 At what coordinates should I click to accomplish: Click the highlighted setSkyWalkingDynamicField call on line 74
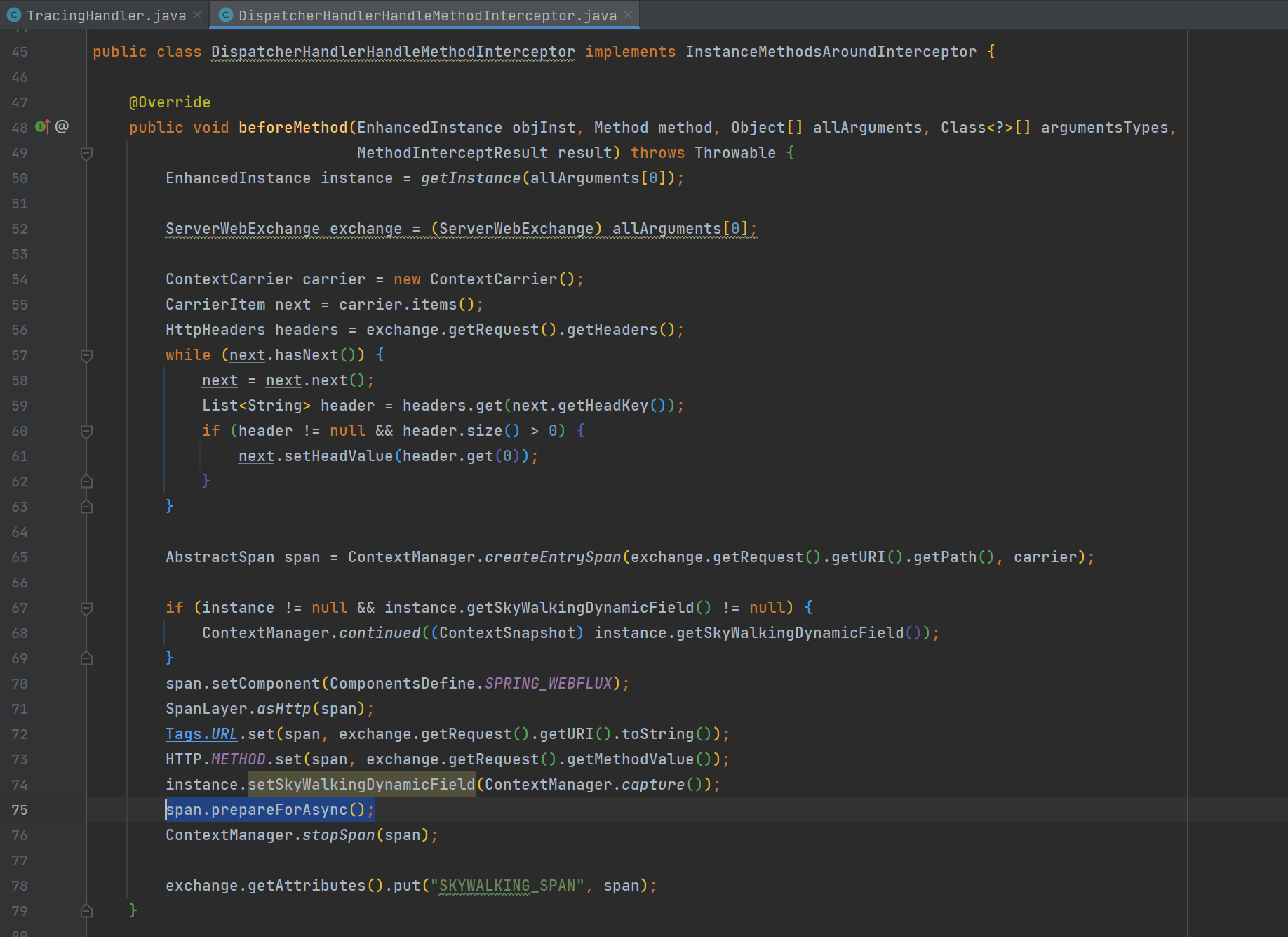[x=361, y=785]
